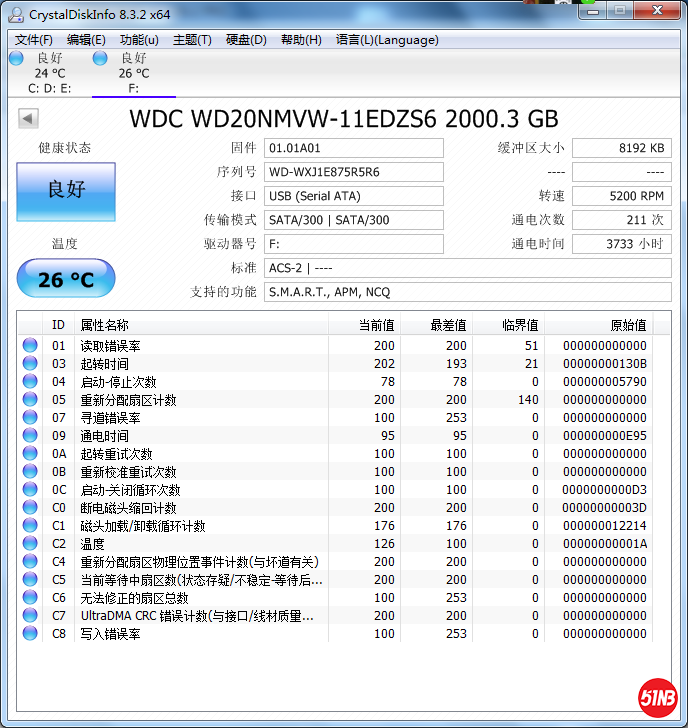Click the CrystalDiskInfo title bar app icon
The image size is (688, 728).
point(14,14)
